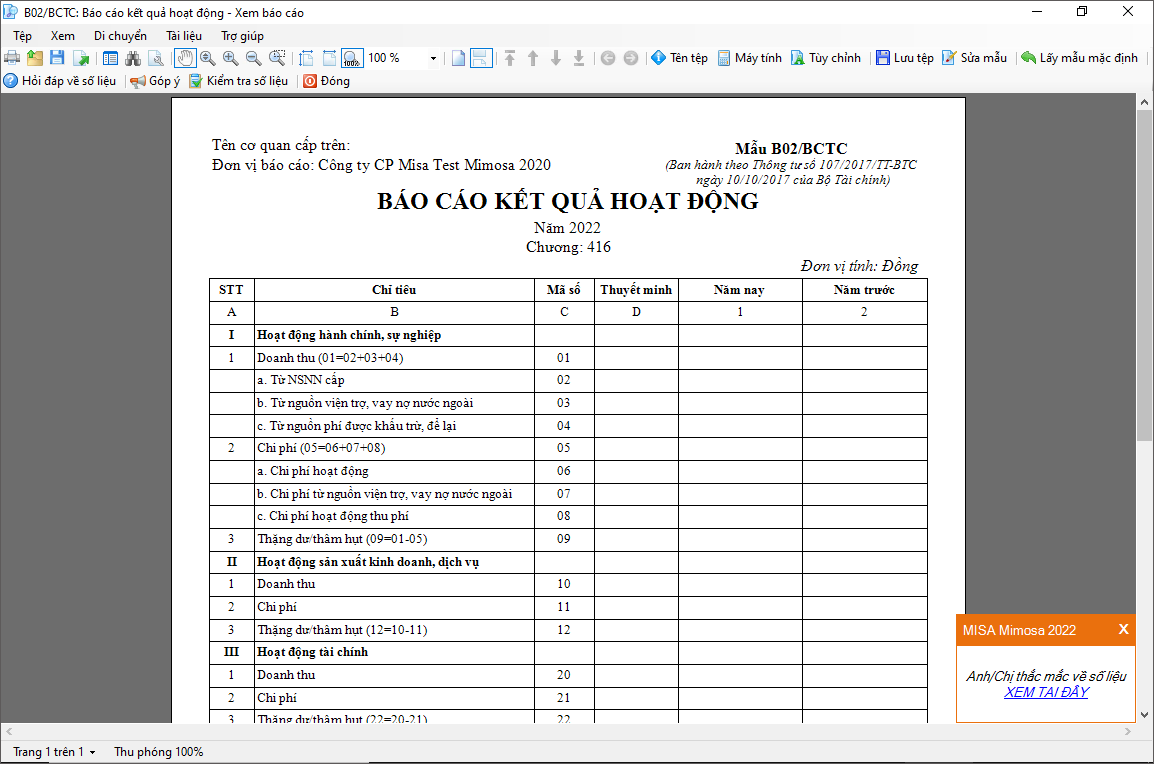
Task: Click the 'Hoạt động tài chính' row
Action: coord(568,652)
